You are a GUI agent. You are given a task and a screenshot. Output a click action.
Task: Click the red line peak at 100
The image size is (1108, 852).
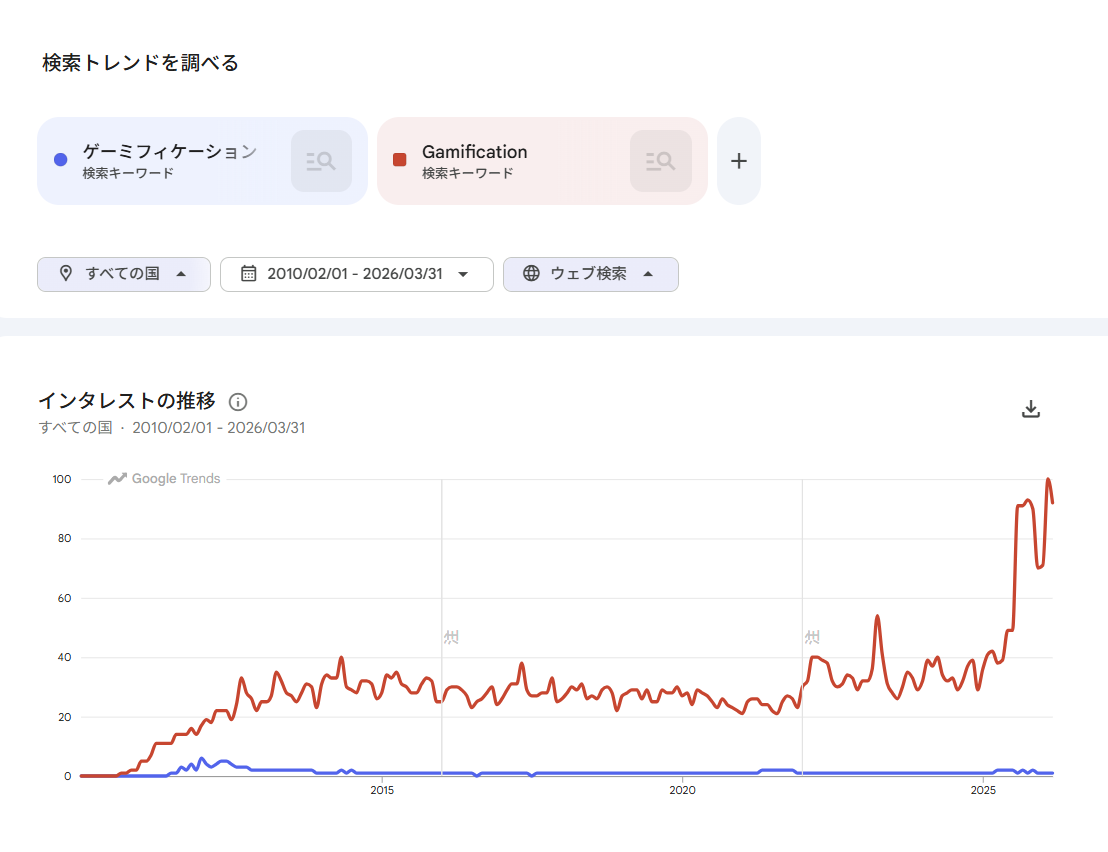1048,480
